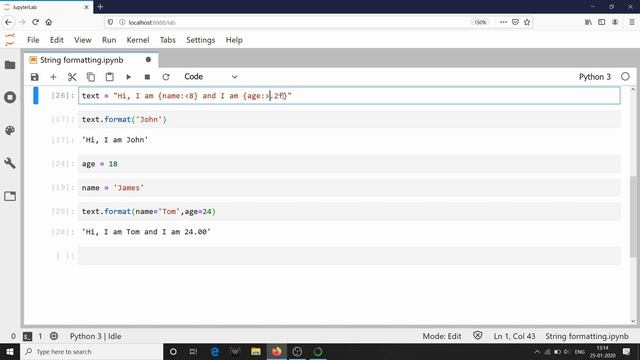Save page to Pocket icon
Screen dimensions: 640x360
click(515, 22)
